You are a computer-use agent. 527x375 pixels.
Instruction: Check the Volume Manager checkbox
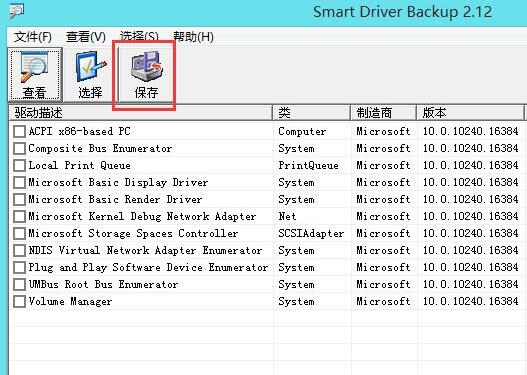click(x=19, y=301)
